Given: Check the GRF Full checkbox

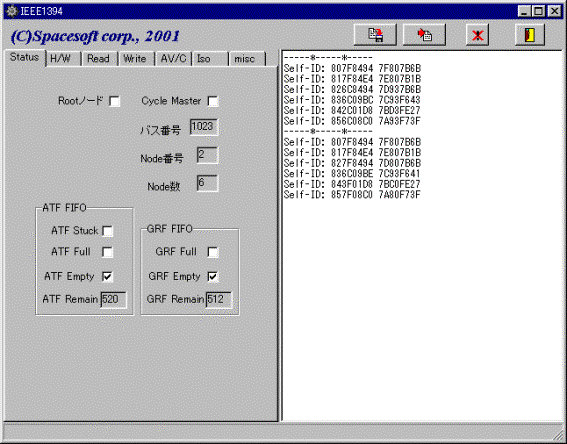Looking at the screenshot, I should point(213,252).
